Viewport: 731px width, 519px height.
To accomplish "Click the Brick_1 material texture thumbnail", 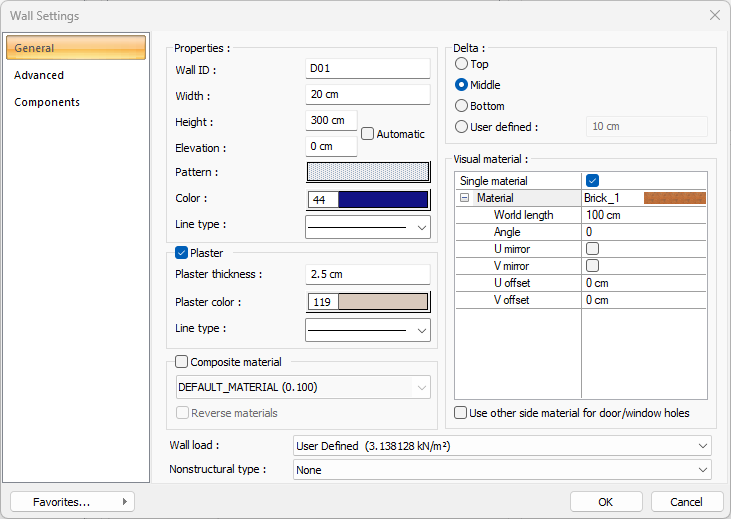I will click(x=674, y=198).
